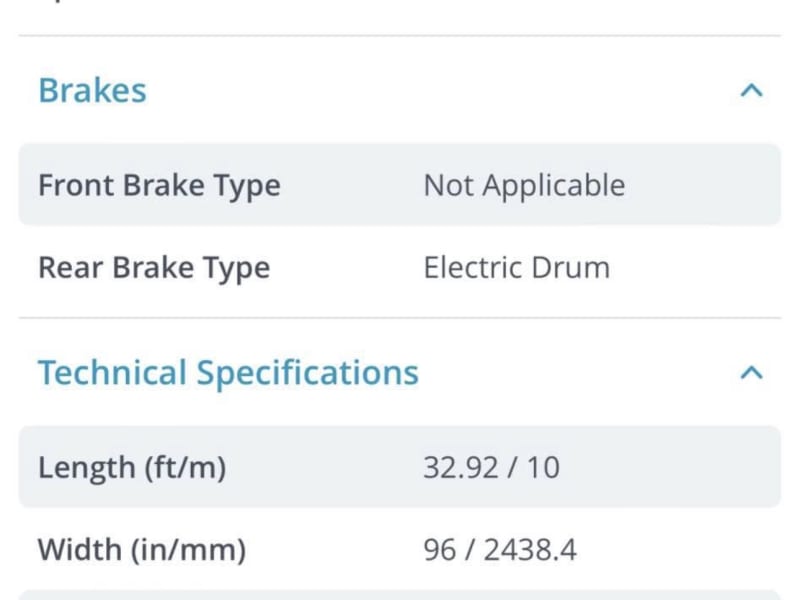800x600 pixels.
Task: Click the Technical Specifications heading text
Action: click(228, 373)
